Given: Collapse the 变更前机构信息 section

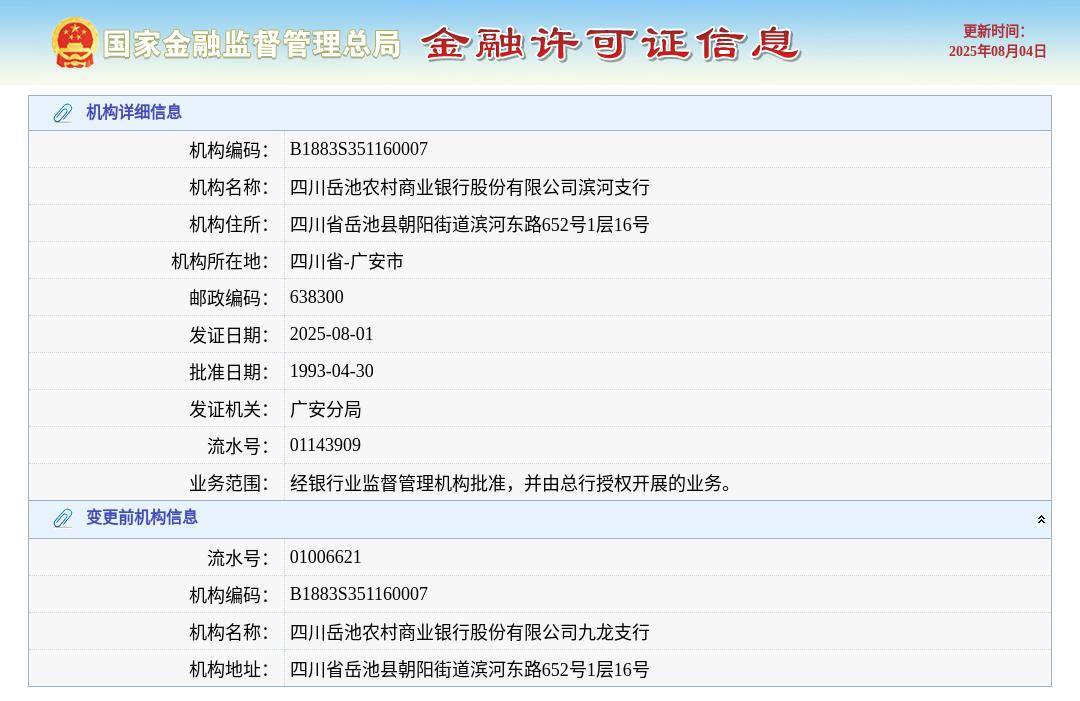Looking at the screenshot, I should (x=1041, y=519).
